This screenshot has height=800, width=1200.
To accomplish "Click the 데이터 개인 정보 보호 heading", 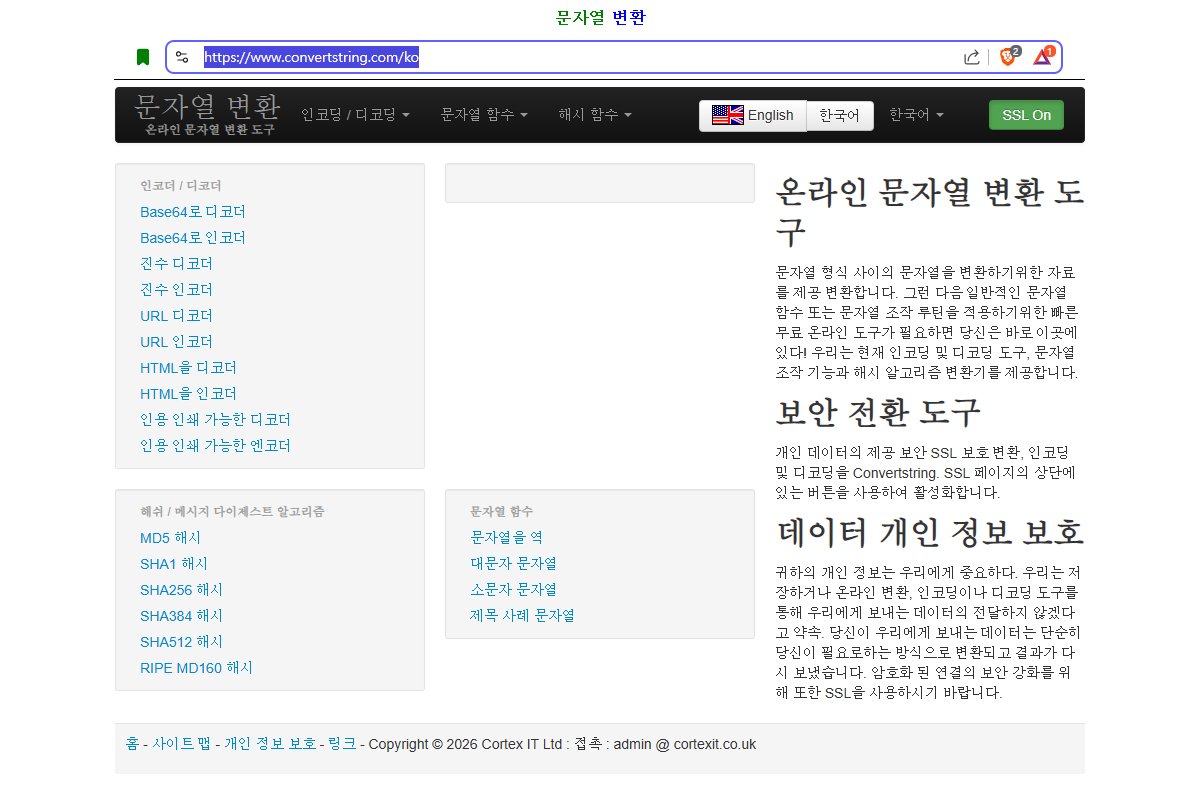I will pyautogui.click(x=930, y=531).
